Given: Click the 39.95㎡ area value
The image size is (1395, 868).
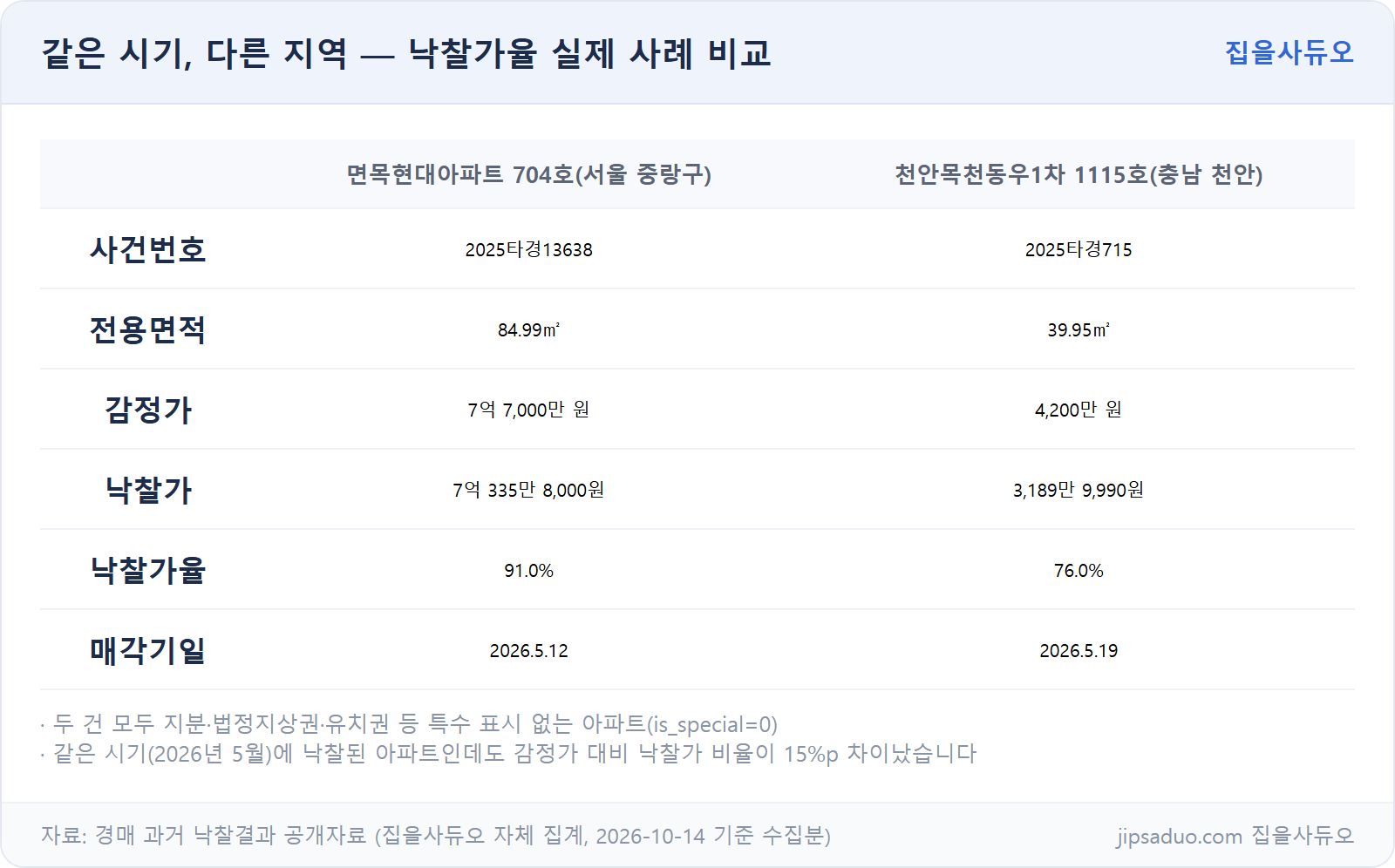Looking at the screenshot, I should (x=1079, y=329).
